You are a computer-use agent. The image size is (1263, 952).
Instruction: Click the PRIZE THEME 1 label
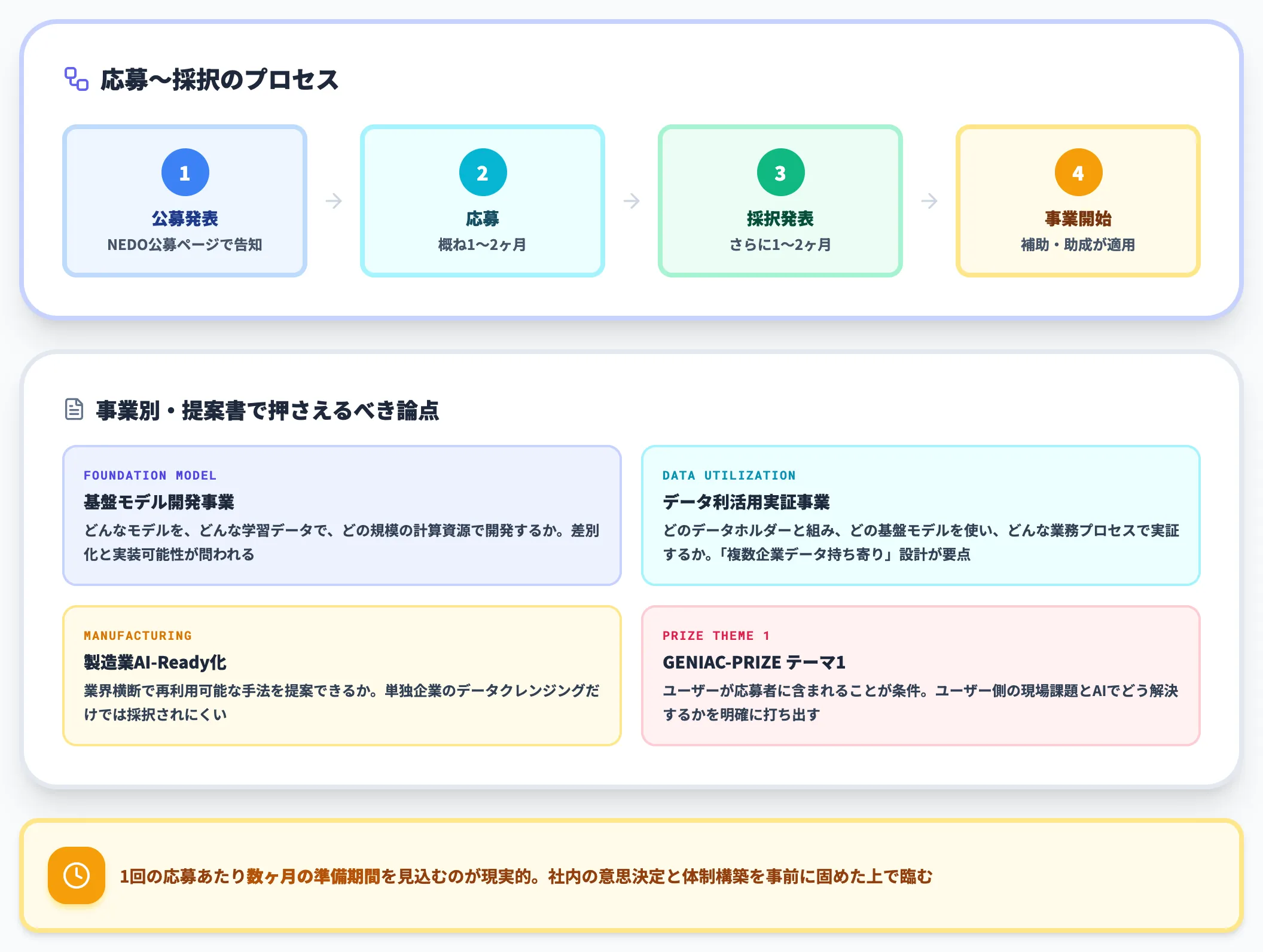point(716,636)
